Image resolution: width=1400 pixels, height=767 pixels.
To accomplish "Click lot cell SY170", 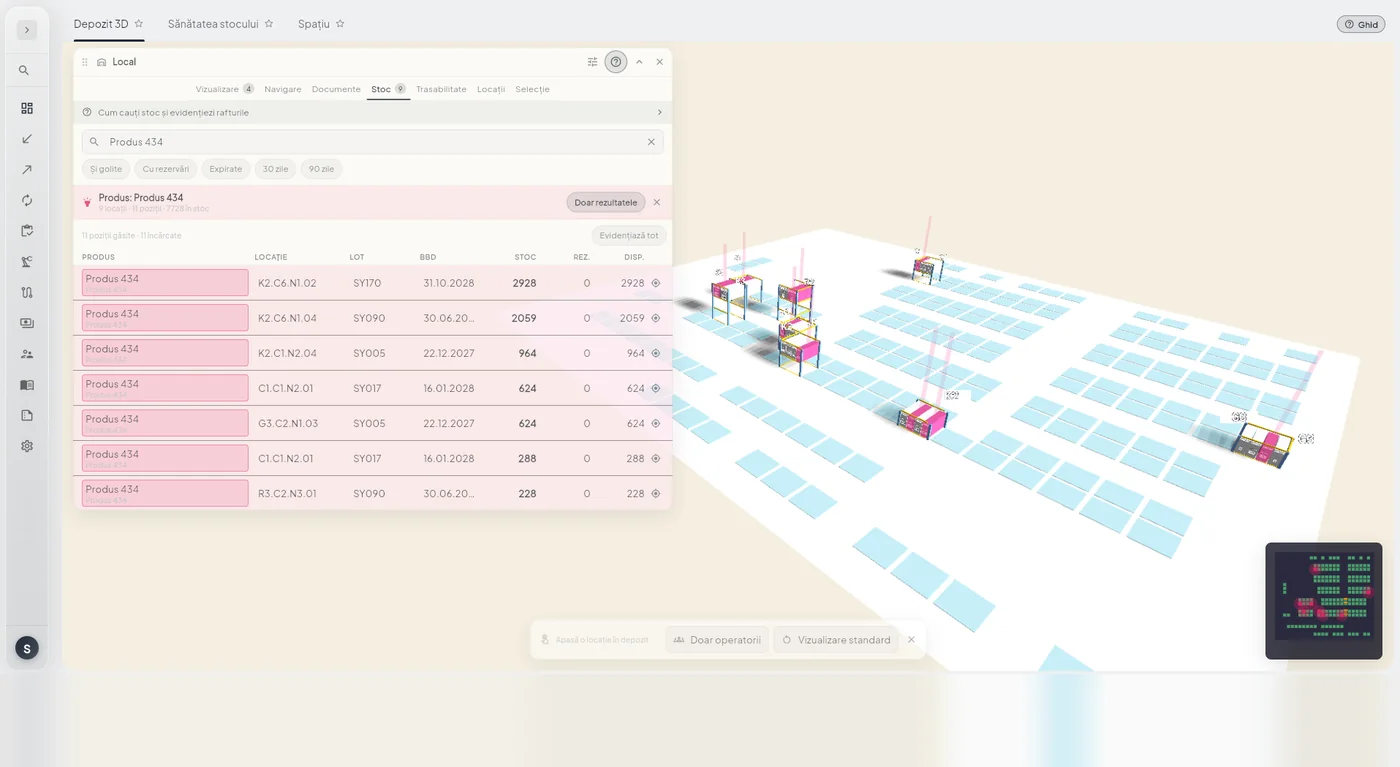I will click(367, 283).
